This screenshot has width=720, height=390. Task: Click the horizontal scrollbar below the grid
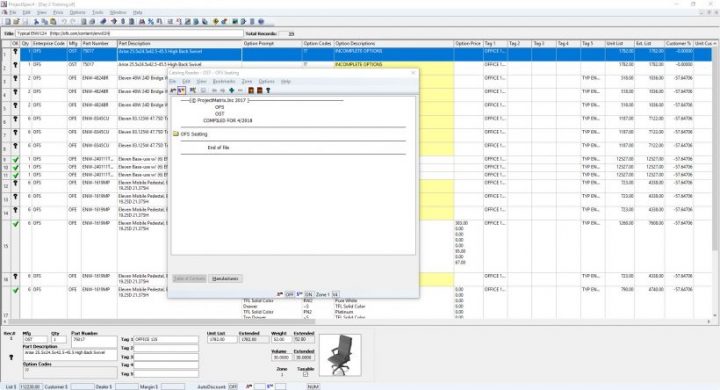358,322
